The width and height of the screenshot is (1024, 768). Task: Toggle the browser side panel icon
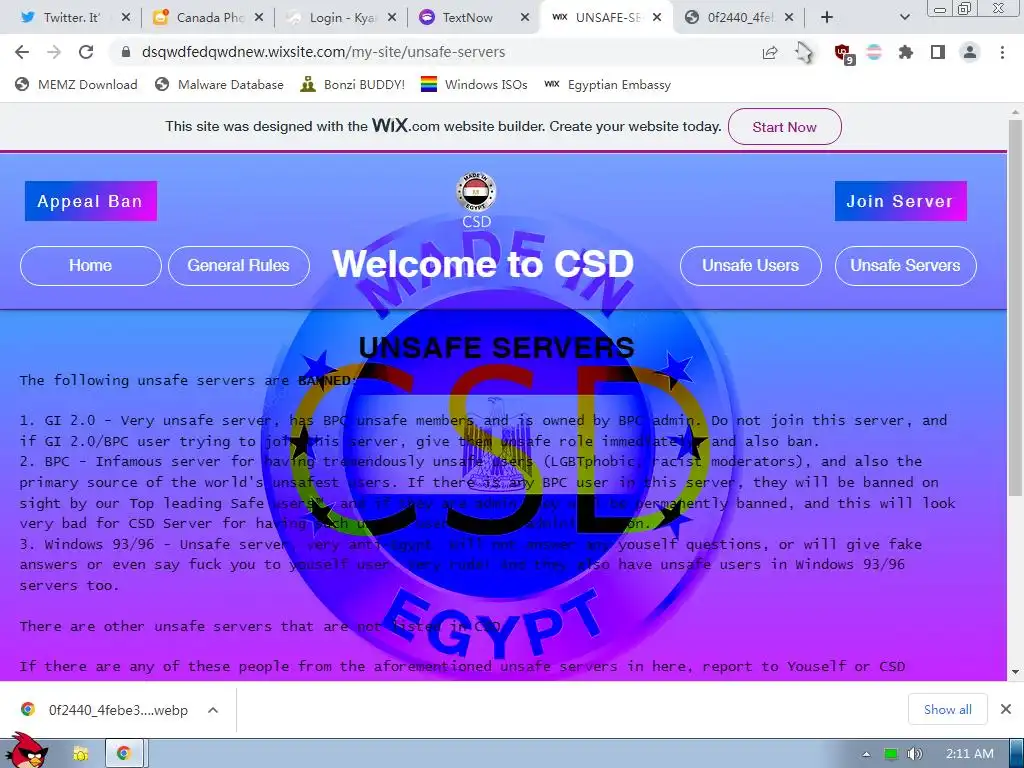tap(938, 52)
